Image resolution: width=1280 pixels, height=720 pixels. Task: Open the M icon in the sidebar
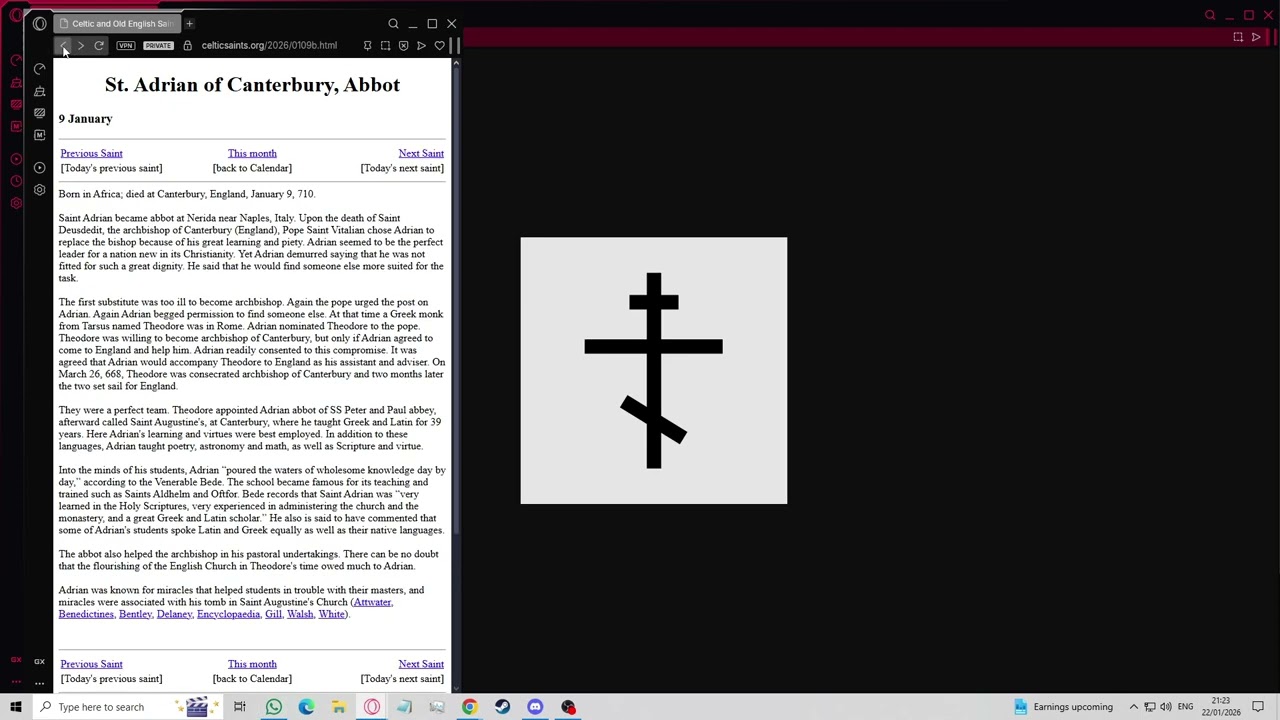40,135
